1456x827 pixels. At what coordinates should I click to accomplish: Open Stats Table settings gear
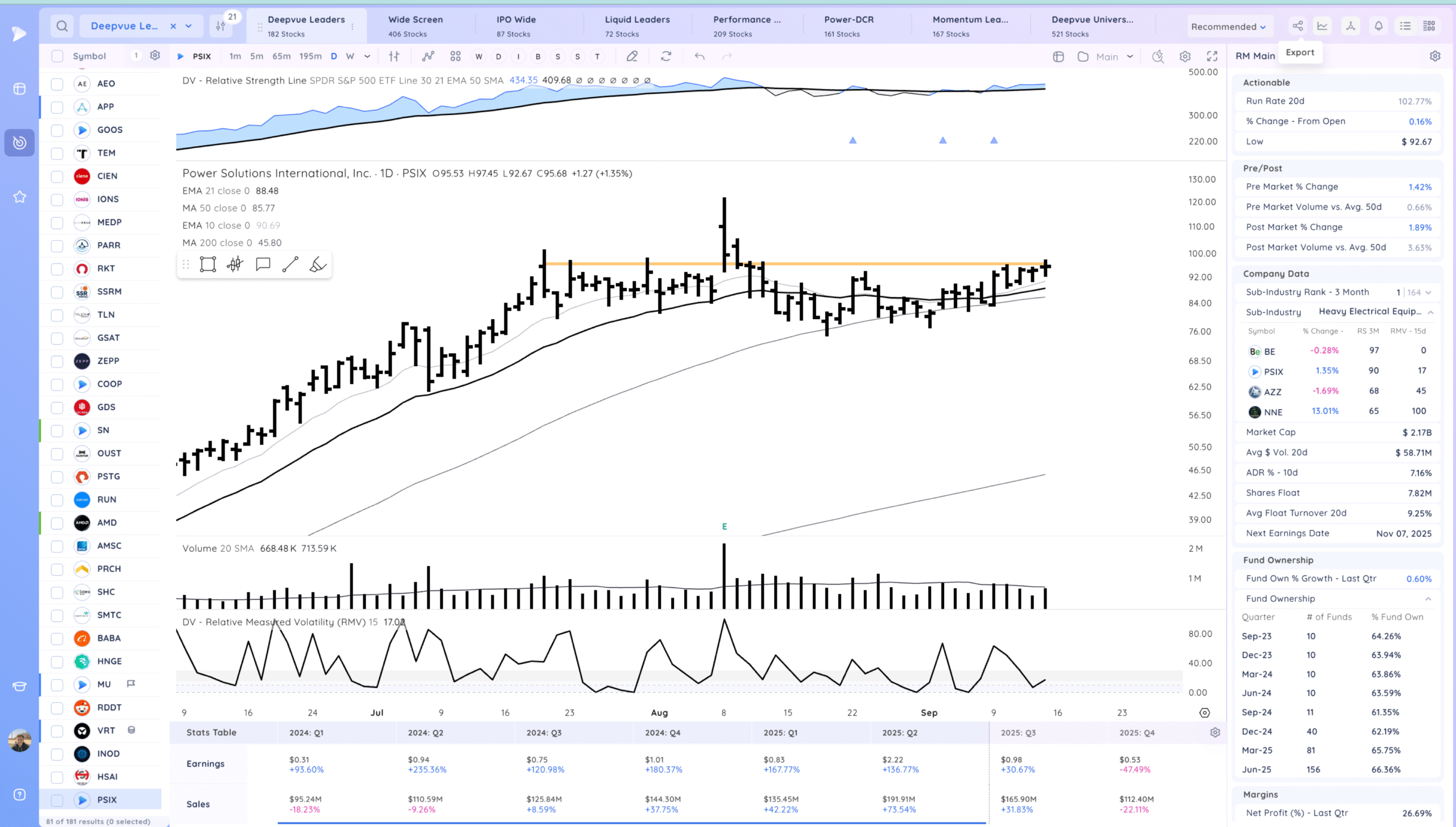click(1215, 733)
